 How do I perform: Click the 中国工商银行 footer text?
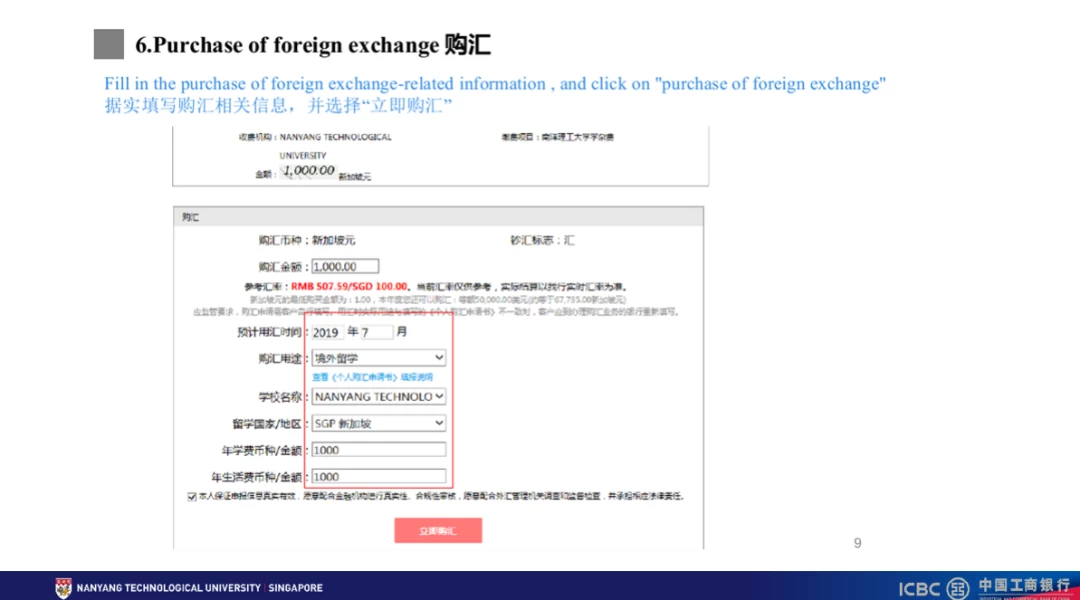[1024, 586]
